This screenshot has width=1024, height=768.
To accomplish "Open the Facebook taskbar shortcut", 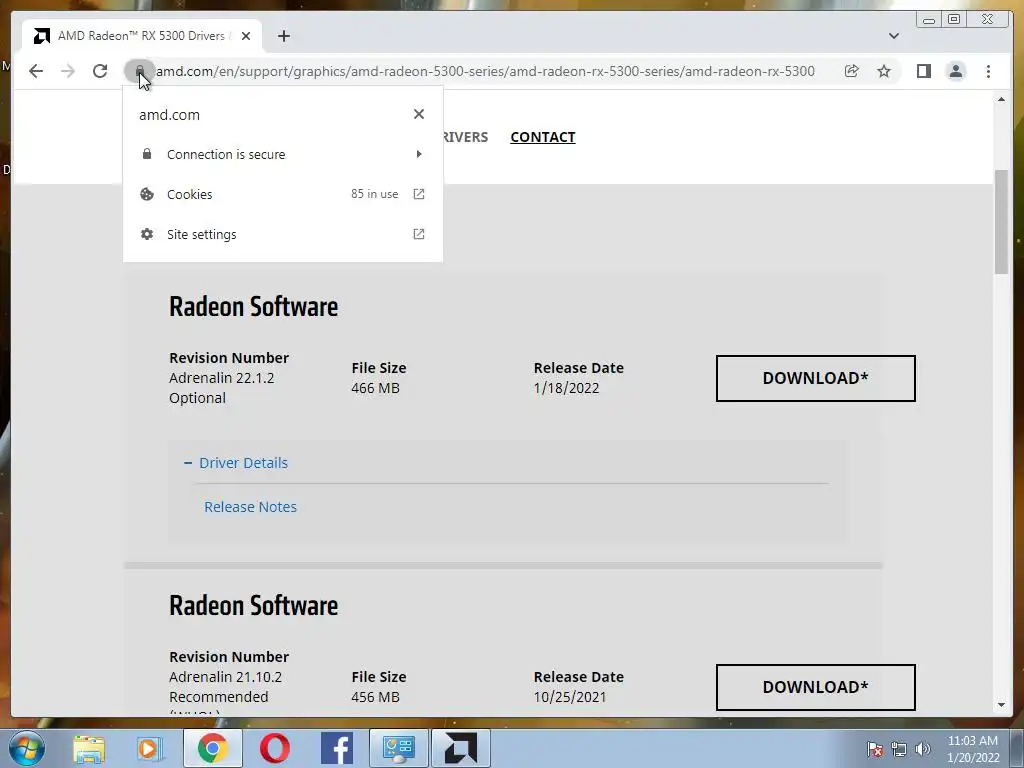I will click(x=337, y=748).
